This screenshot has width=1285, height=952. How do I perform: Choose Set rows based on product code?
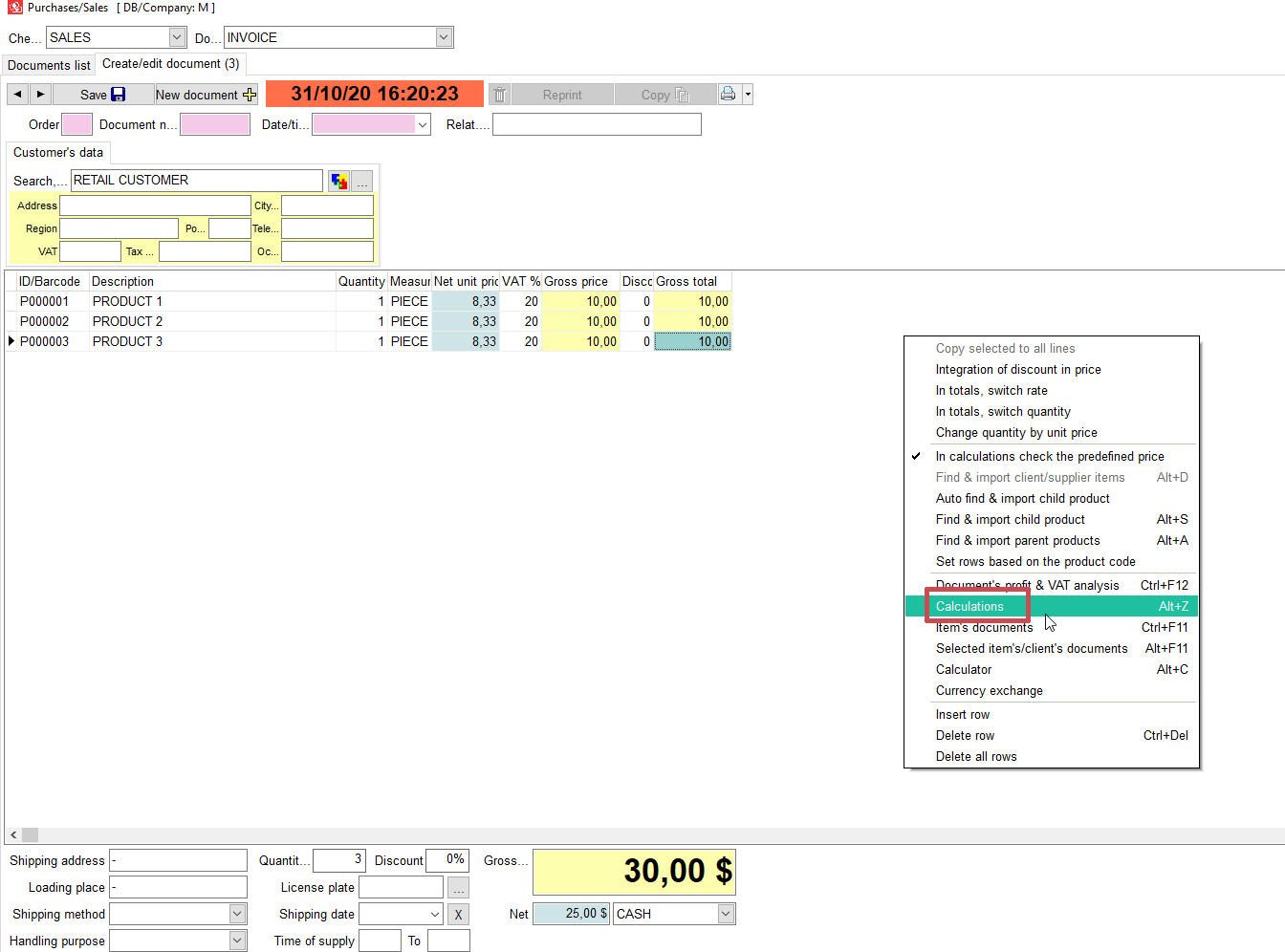1052,561
